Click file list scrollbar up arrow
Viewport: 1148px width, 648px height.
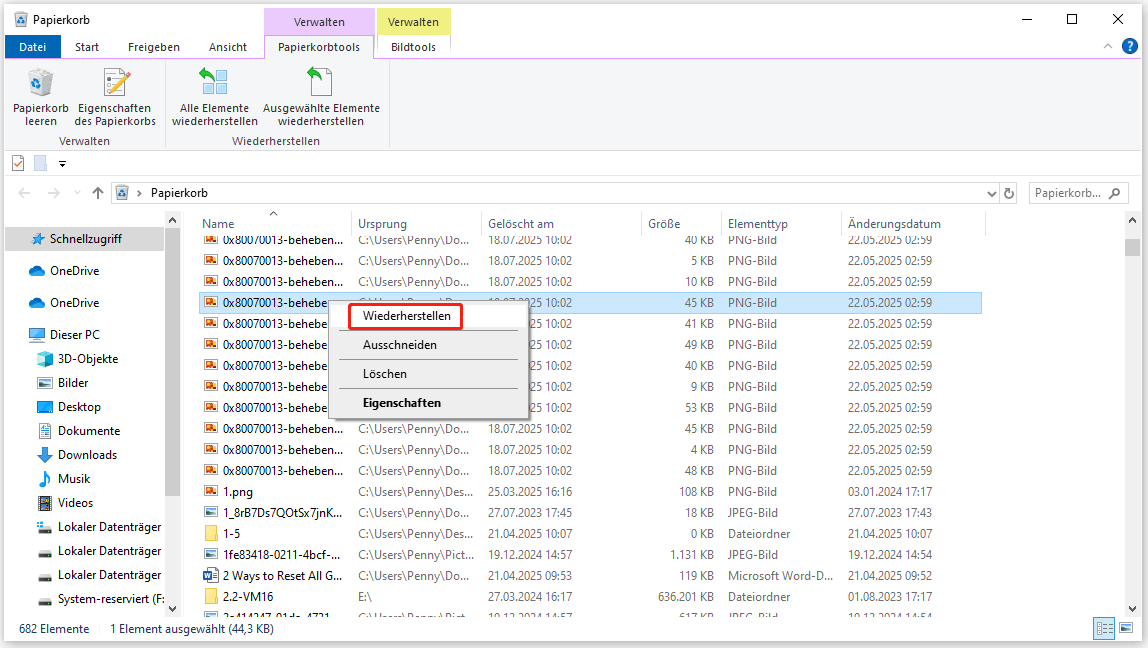tap(1133, 220)
